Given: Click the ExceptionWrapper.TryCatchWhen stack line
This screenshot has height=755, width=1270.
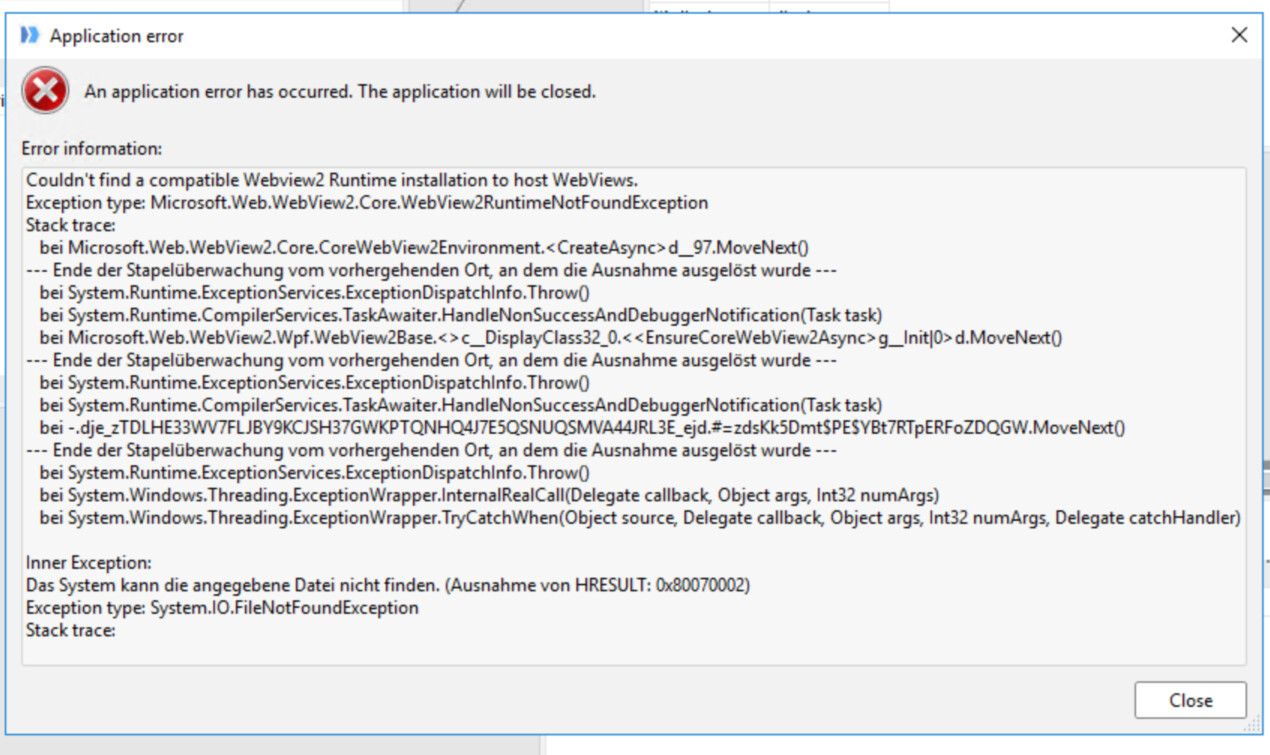Looking at the screenshot, I should click(x=640, y=518).
